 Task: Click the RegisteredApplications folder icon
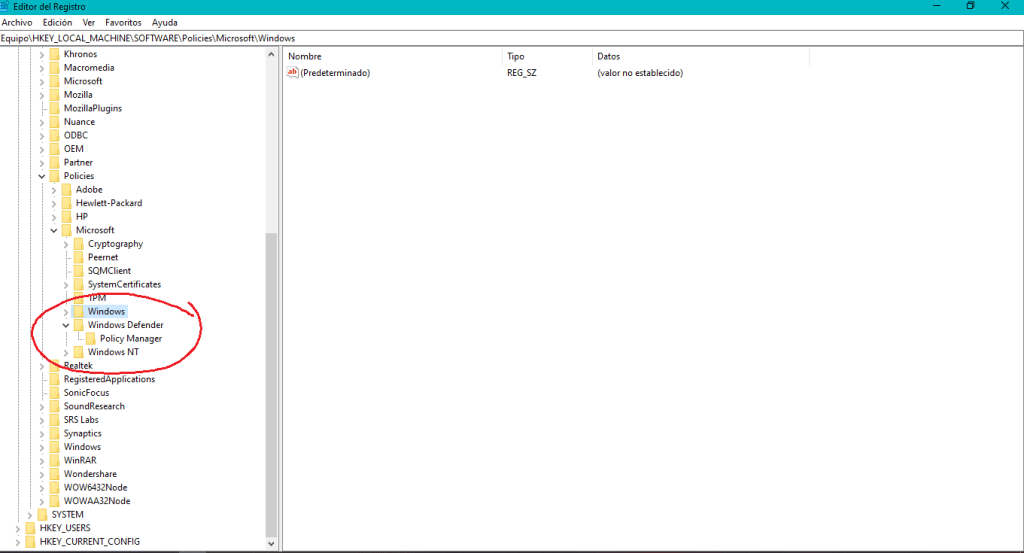[x=54, y=379]
